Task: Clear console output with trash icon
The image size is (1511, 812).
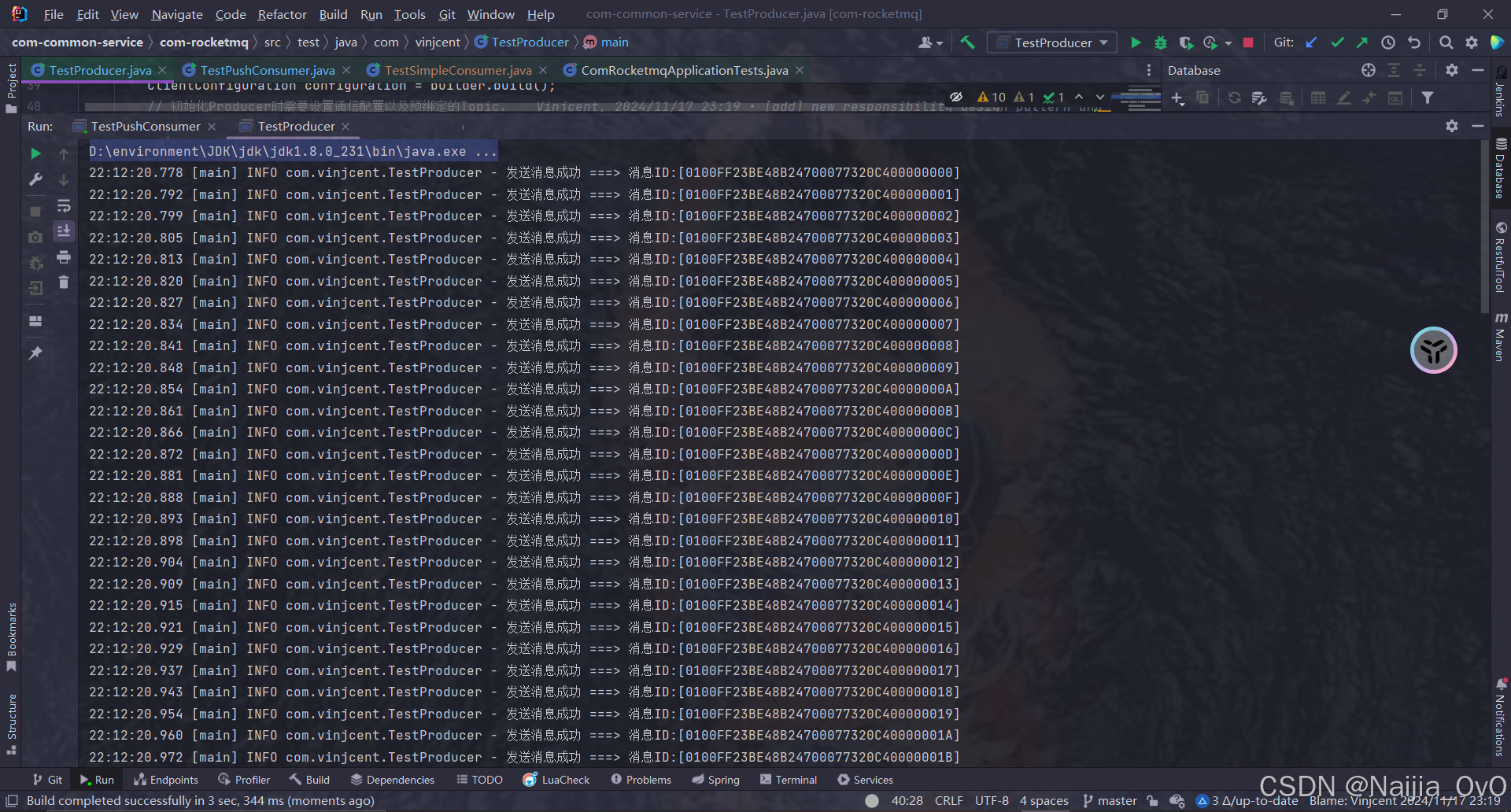Action: pos(64,282)
